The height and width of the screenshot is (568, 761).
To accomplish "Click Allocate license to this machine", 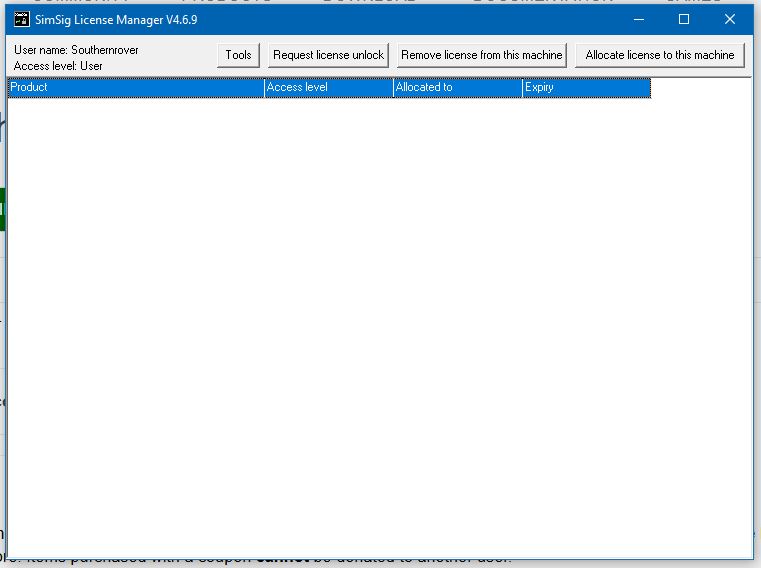I will click(x=660, y=55).
